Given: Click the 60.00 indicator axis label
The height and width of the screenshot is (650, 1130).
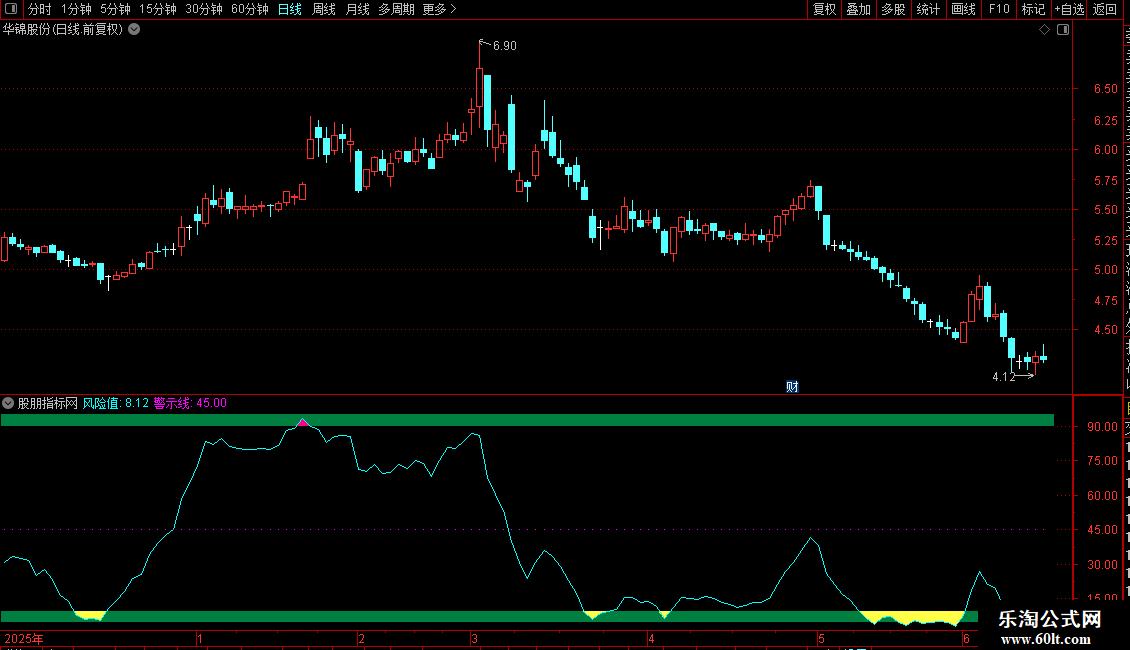Looking at the screenshot, I should pyautogui.click(x=1103, y=496).
